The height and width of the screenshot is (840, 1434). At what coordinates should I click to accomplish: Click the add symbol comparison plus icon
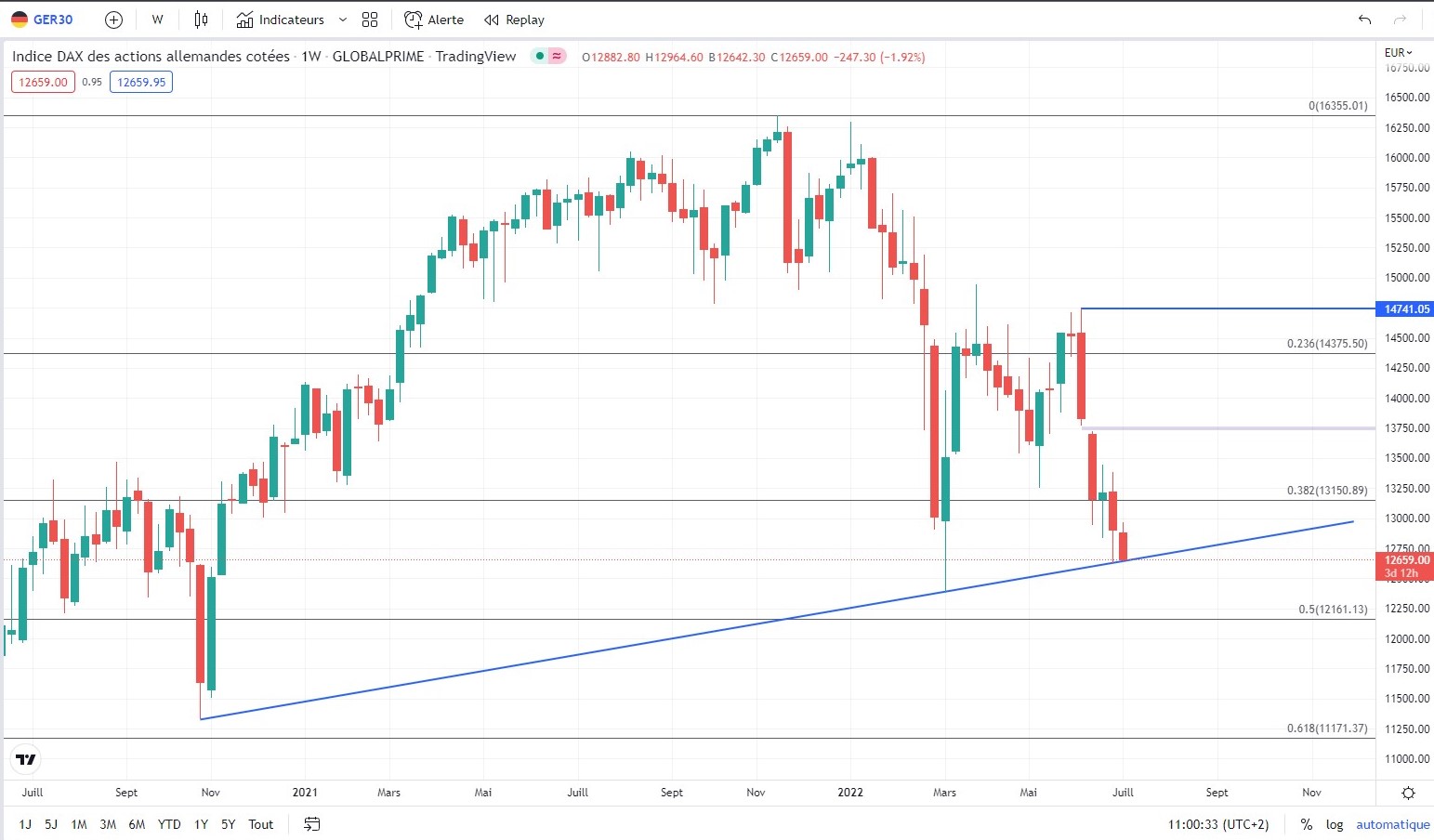click(113, 20)
